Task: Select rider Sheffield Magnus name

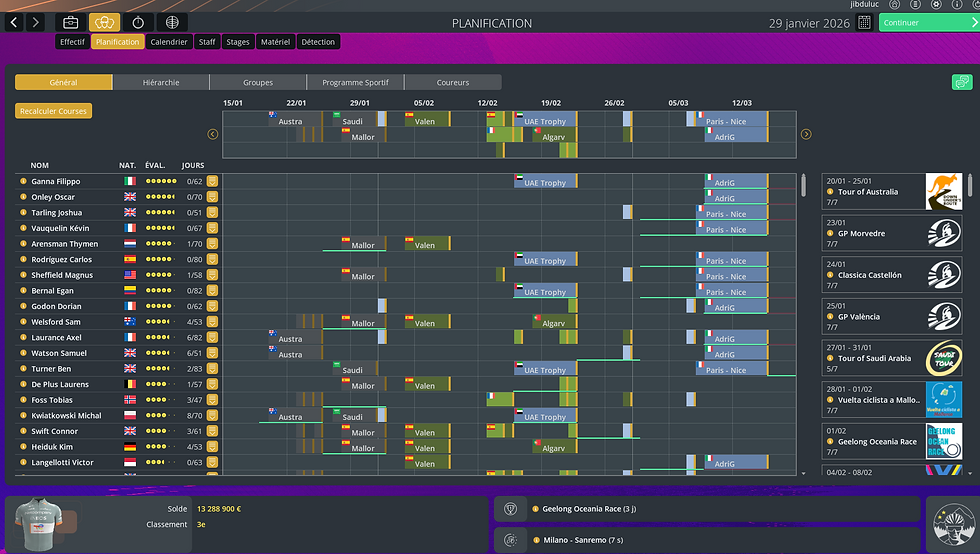Action: coord(62,275)
